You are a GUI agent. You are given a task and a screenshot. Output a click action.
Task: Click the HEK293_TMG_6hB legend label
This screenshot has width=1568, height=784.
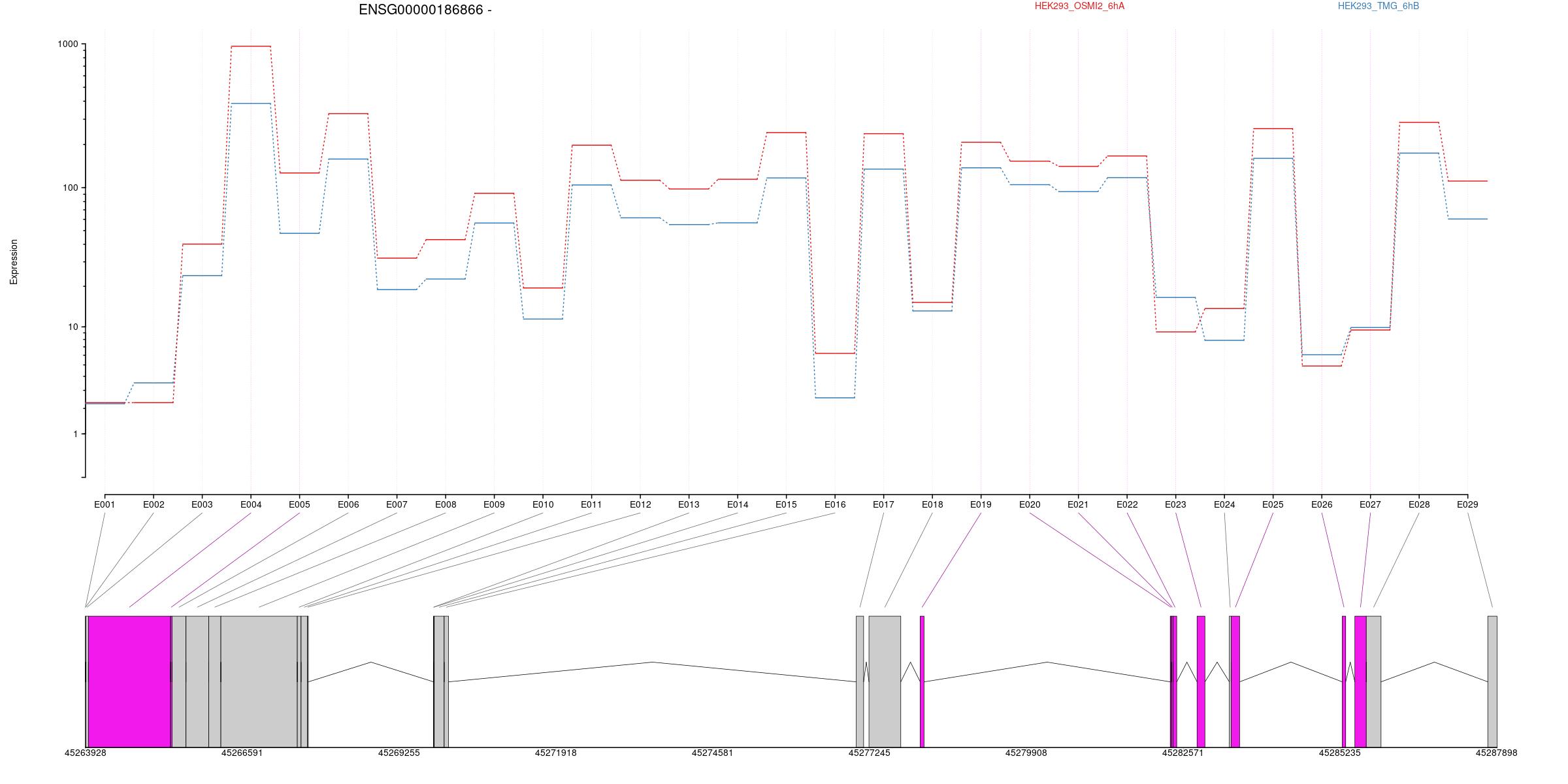coord(1379,7)
